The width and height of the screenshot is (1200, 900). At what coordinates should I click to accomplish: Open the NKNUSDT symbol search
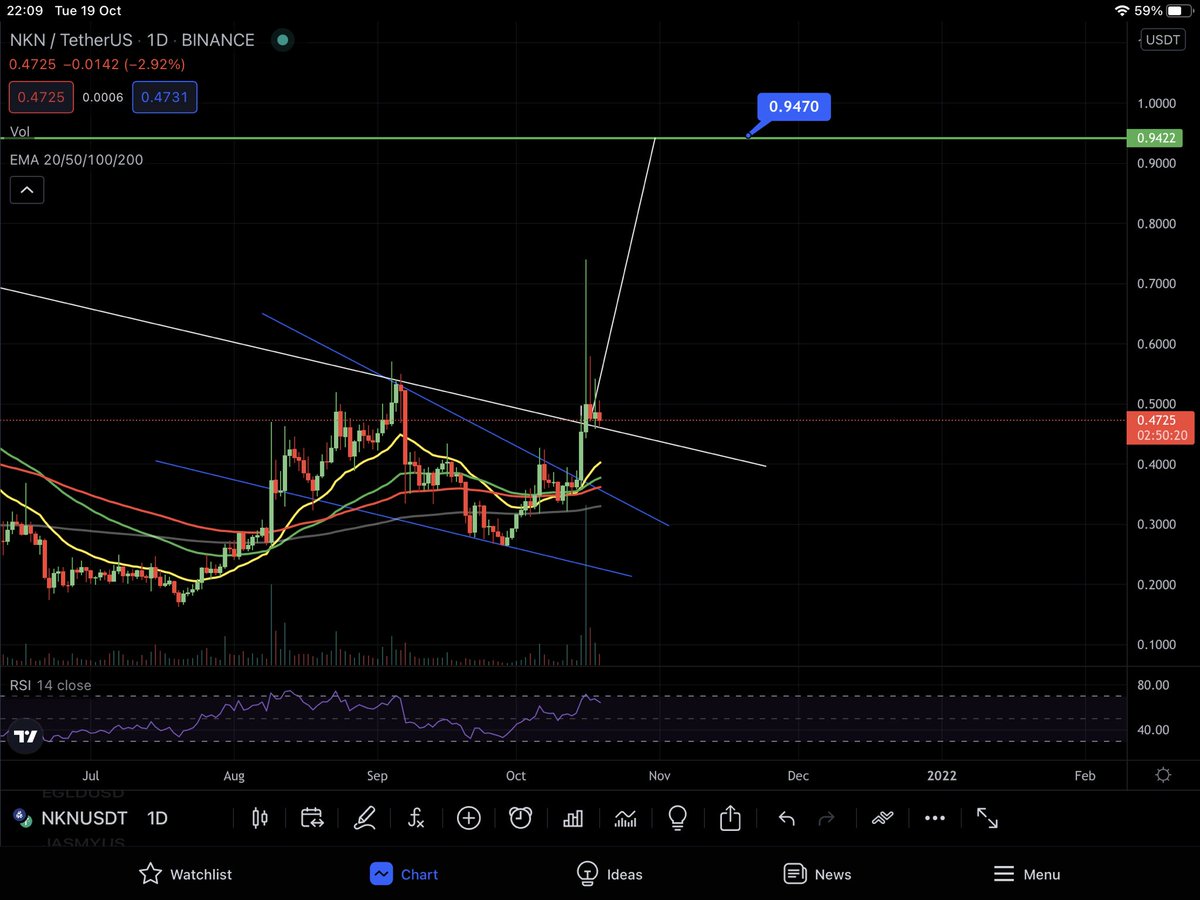point(82,818)
